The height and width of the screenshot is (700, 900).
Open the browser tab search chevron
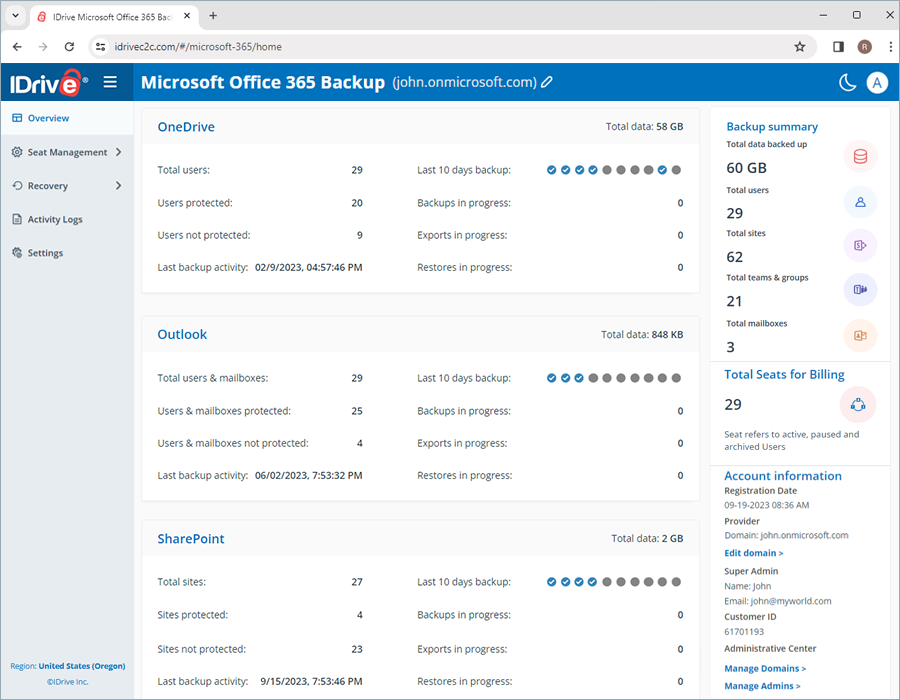coord(14,15)
